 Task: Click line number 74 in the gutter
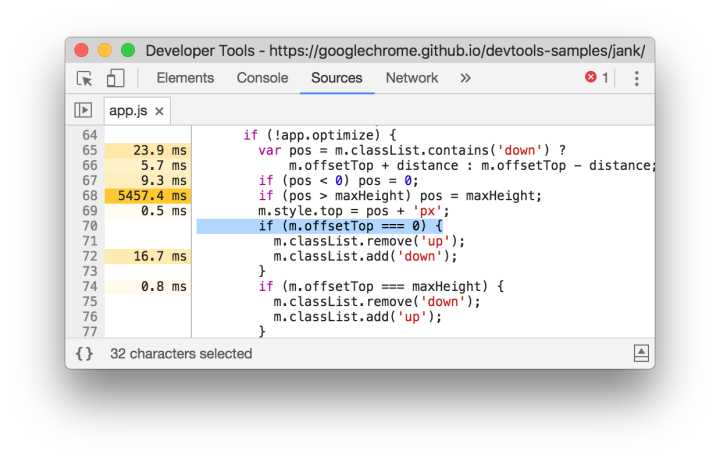90,287
